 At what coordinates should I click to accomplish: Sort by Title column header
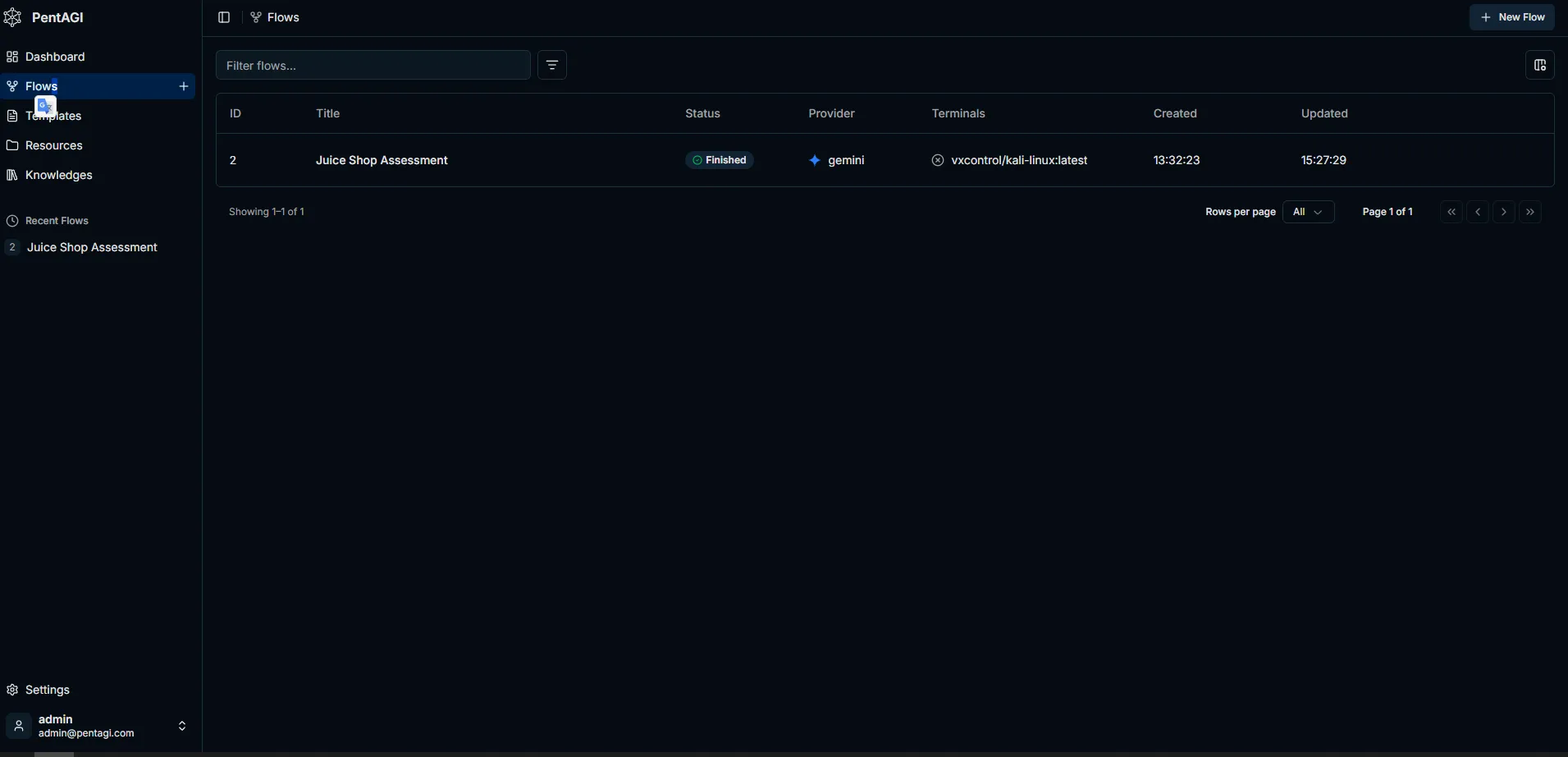(328, 113)
